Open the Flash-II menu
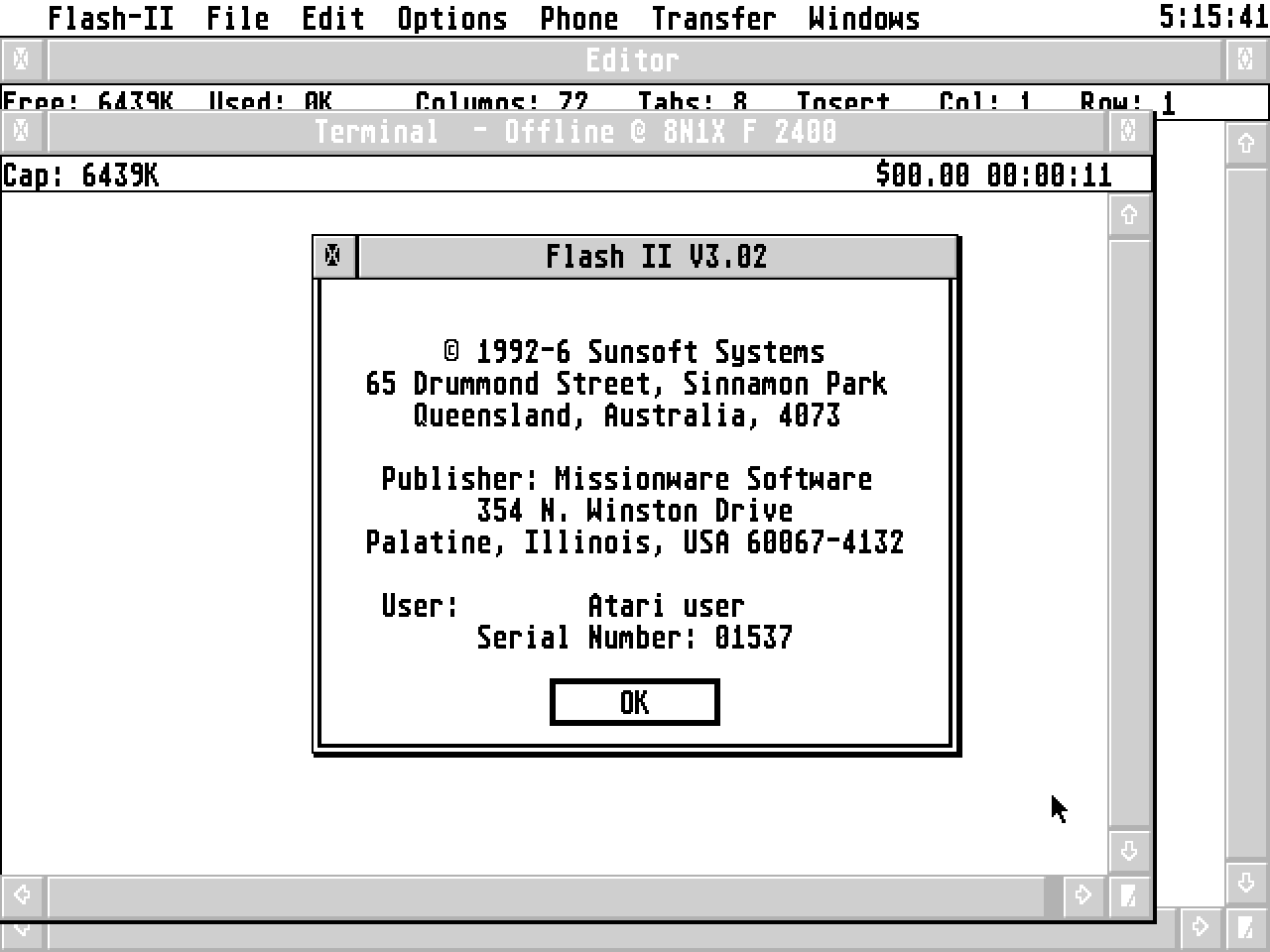This screenshot has height=952, width=1270. tap(110, 18)
